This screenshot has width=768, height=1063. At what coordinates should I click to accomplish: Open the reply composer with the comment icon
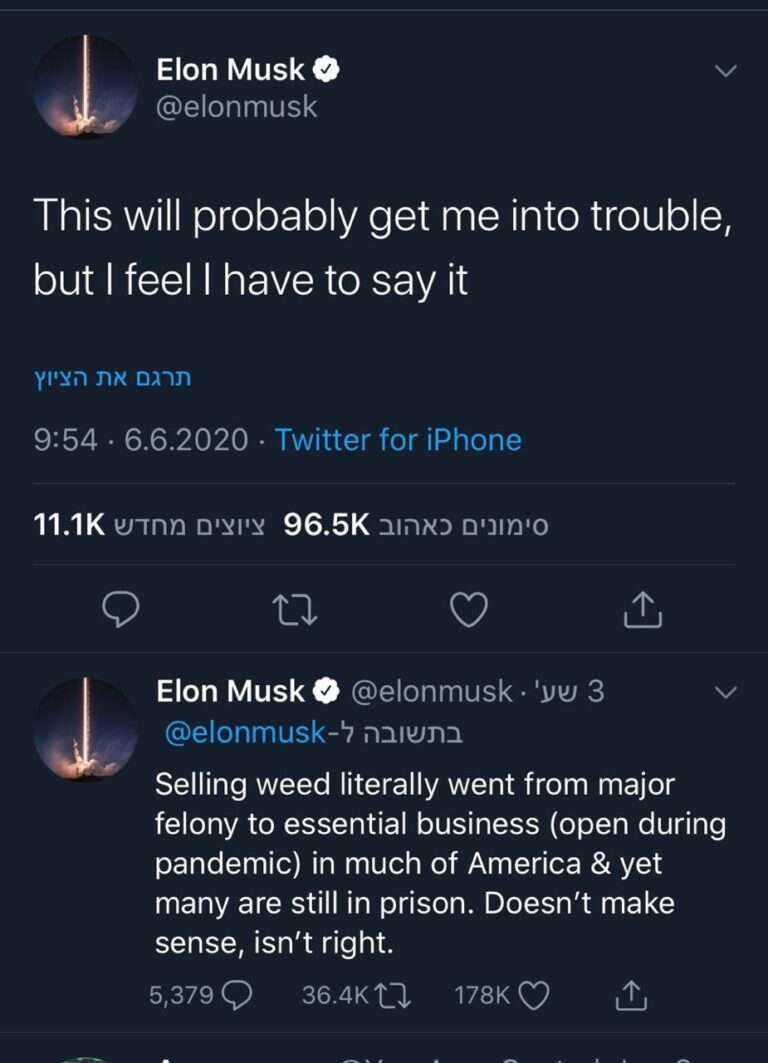tap(120, 608)
